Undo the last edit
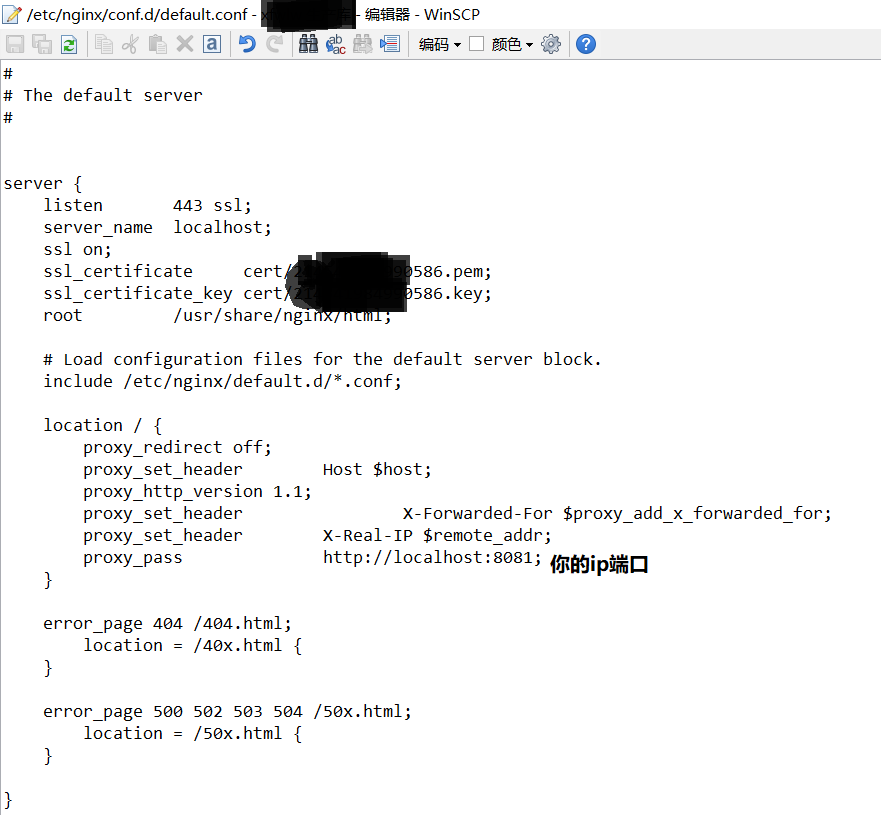This screenshot has width=881, height=815. click(x=247, y=44)
